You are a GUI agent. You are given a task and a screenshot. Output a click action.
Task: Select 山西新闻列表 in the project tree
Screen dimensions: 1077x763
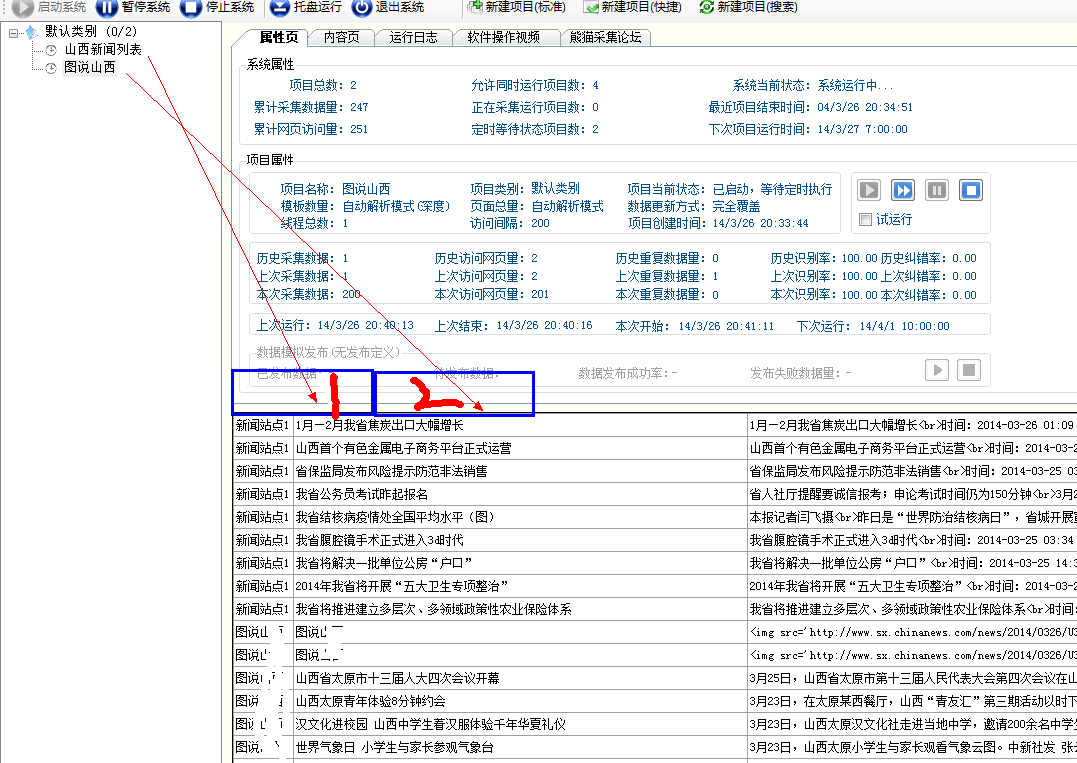coord(102,49)
